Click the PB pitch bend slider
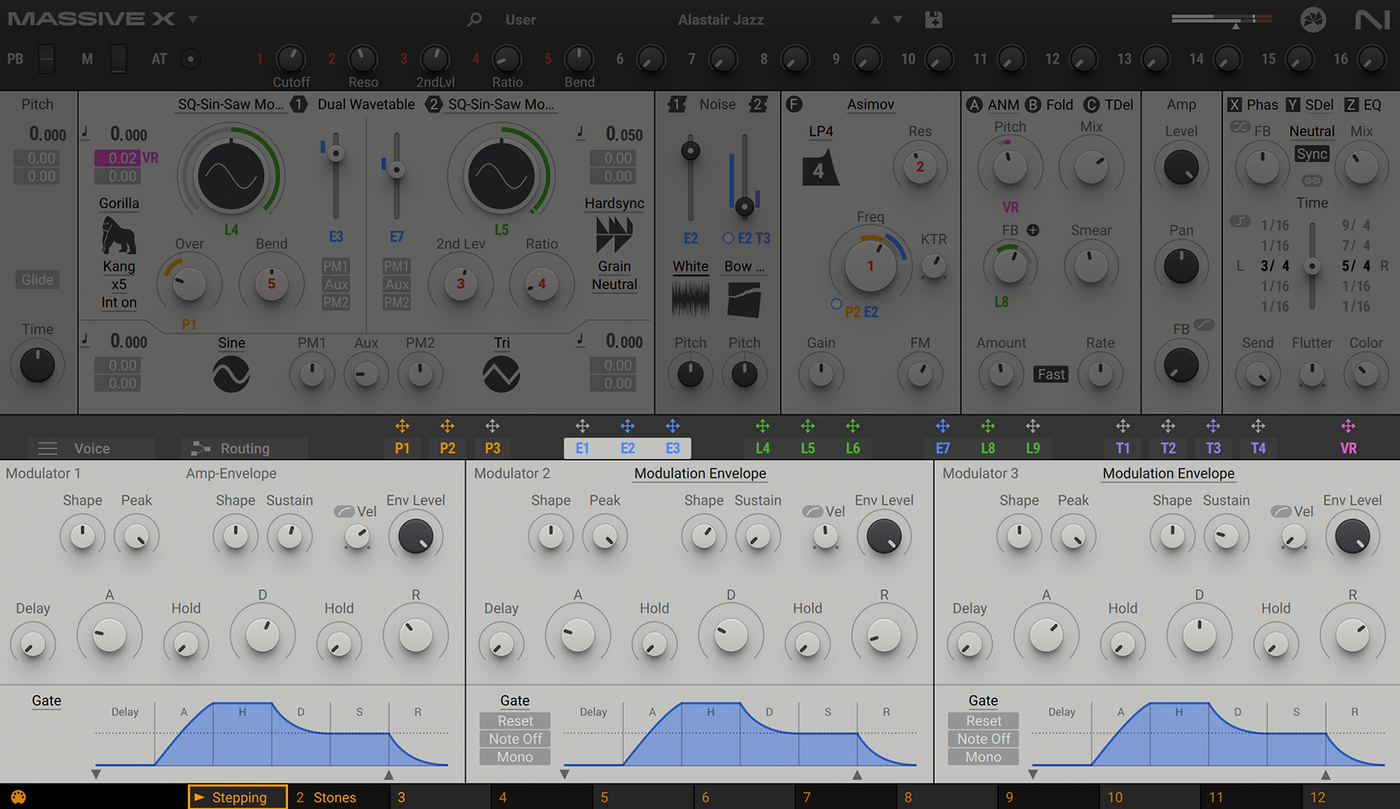Viewport: 1400px width, 809px height. tap(46, 59)
